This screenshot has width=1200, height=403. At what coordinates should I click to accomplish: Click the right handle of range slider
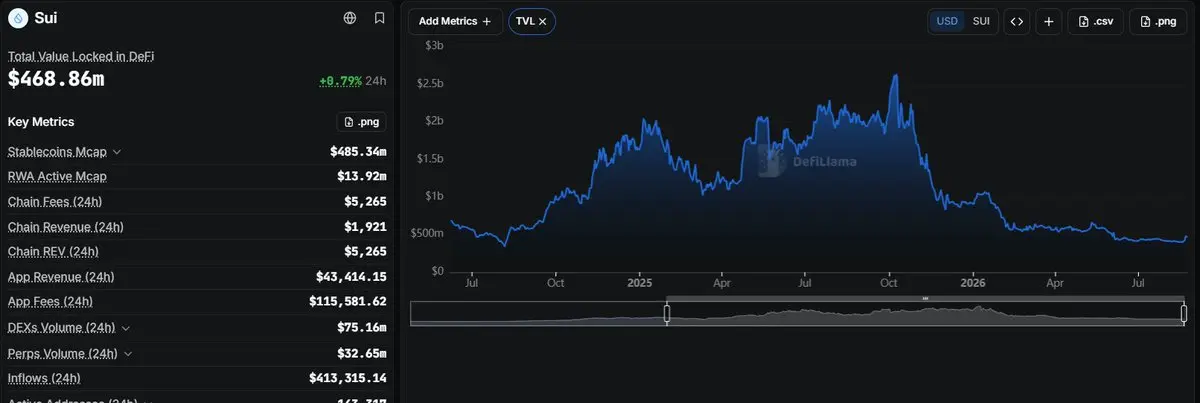pyautogui.click(x=1184, y=313)
